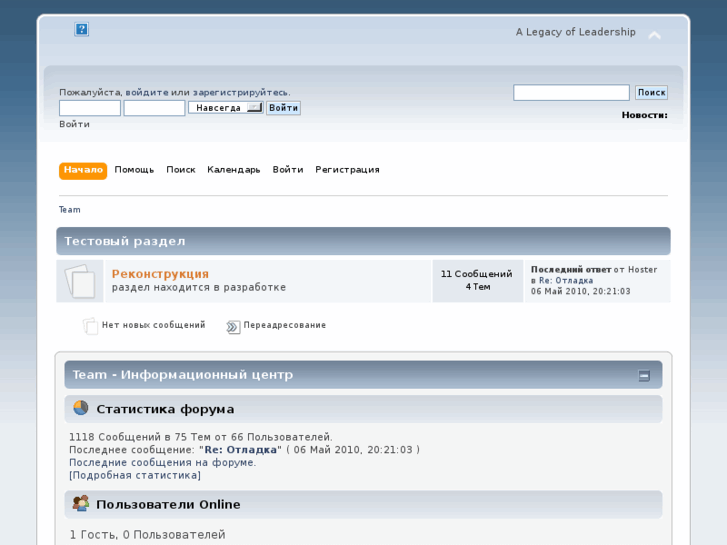Click the Пользователи Online heading
This screenshot has height=545, width=727.
168,504
